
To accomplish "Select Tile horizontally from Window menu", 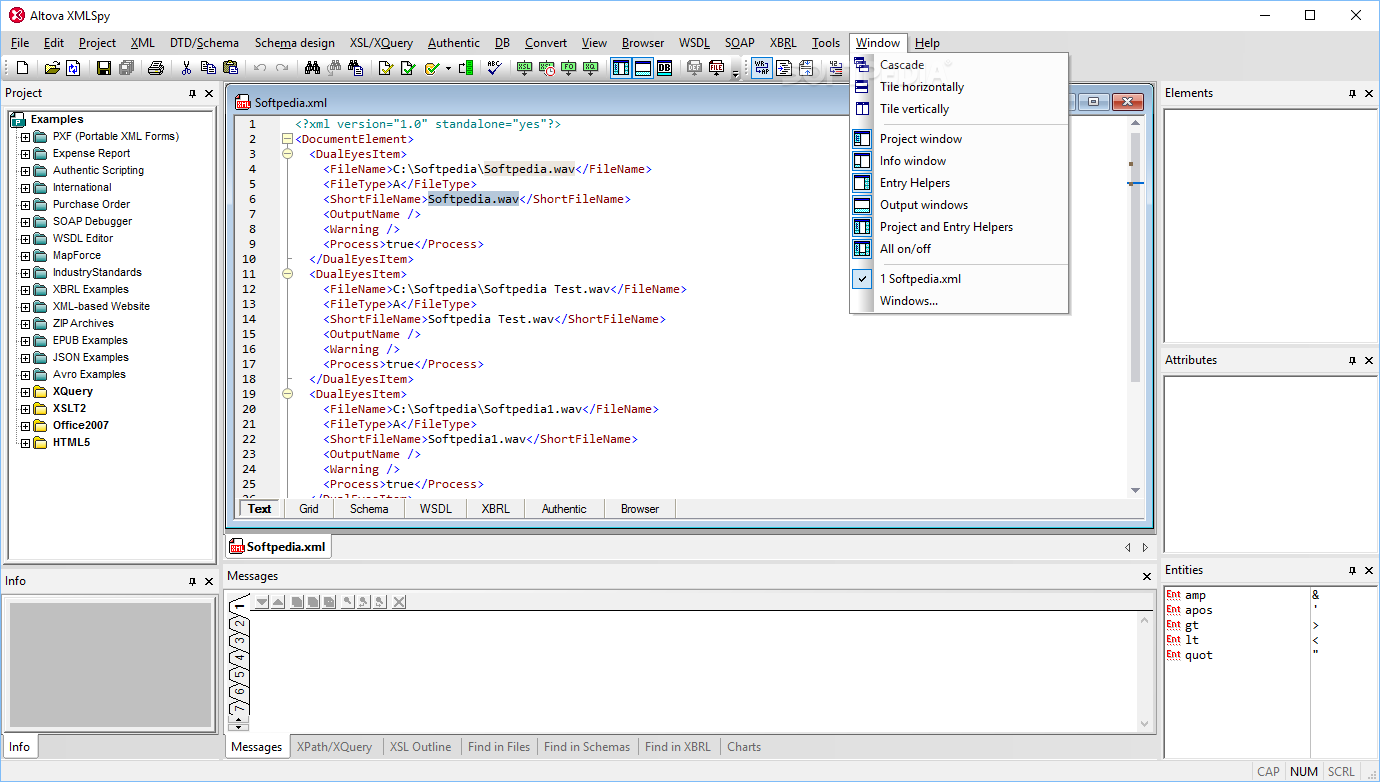I will point(960,87).
